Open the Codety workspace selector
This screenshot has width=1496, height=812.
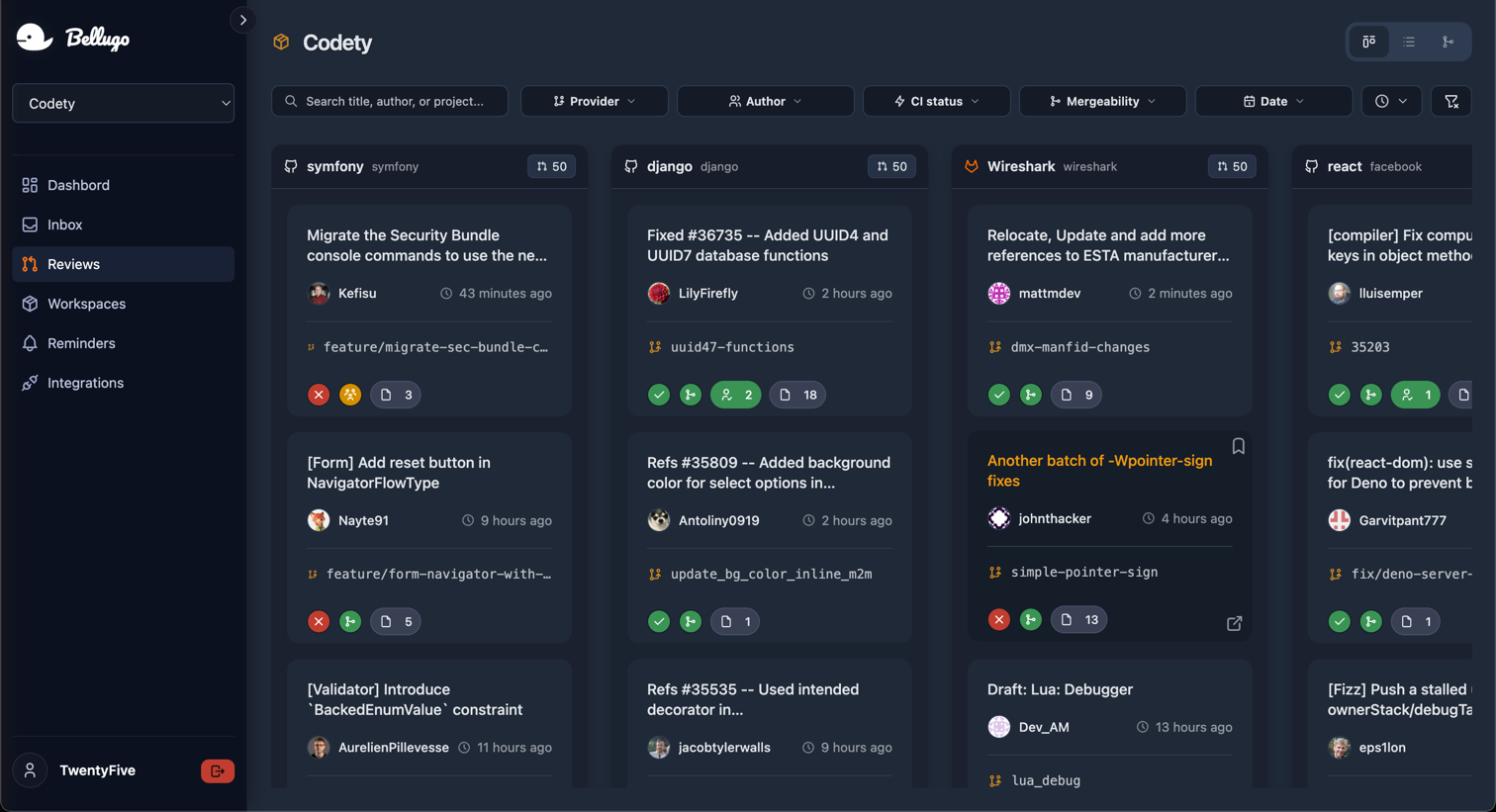pyautogui.click(x=123, y=103)
